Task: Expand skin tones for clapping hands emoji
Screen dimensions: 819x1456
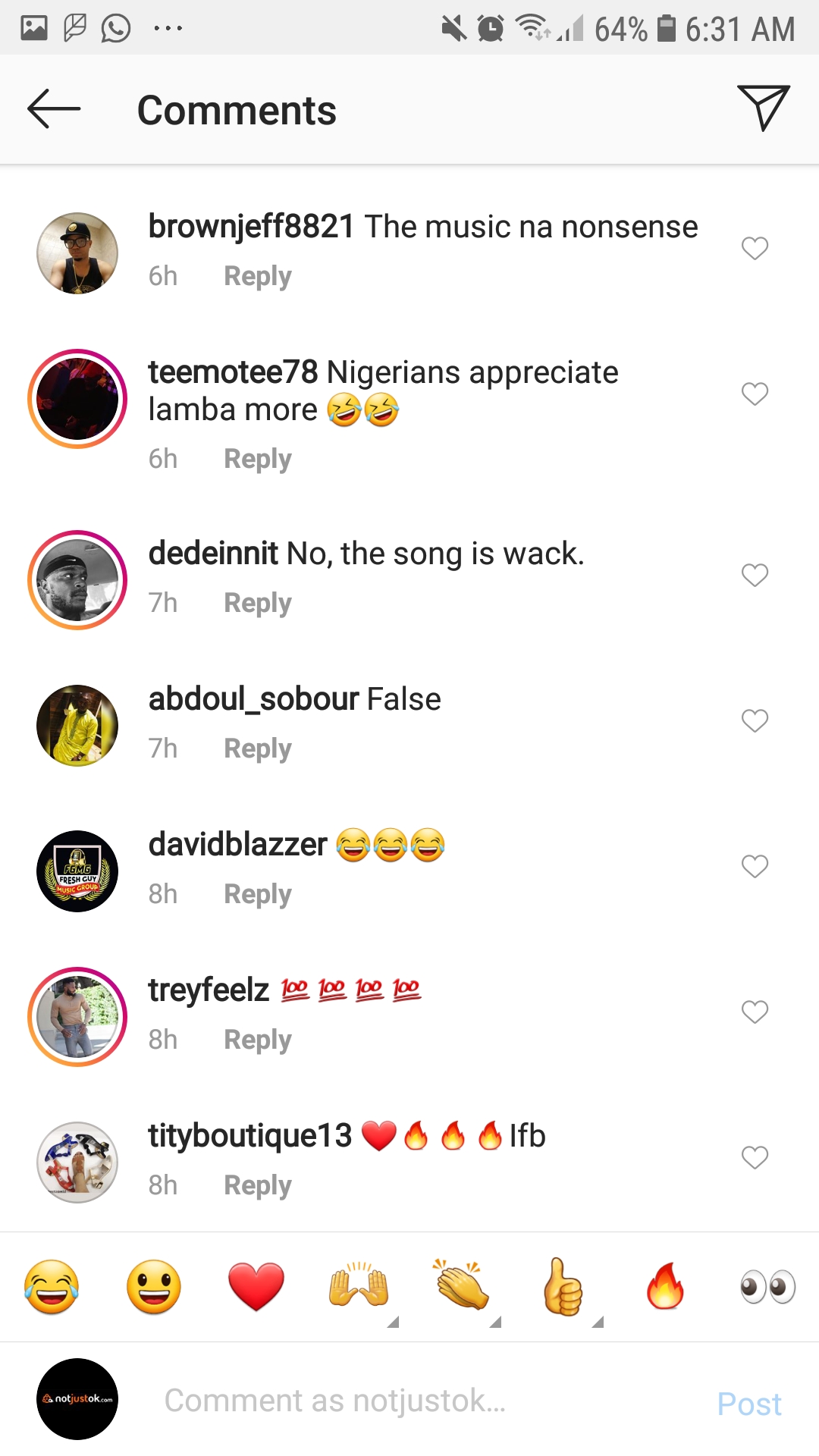Action: pyautogui.click(x=495, y=1322)
